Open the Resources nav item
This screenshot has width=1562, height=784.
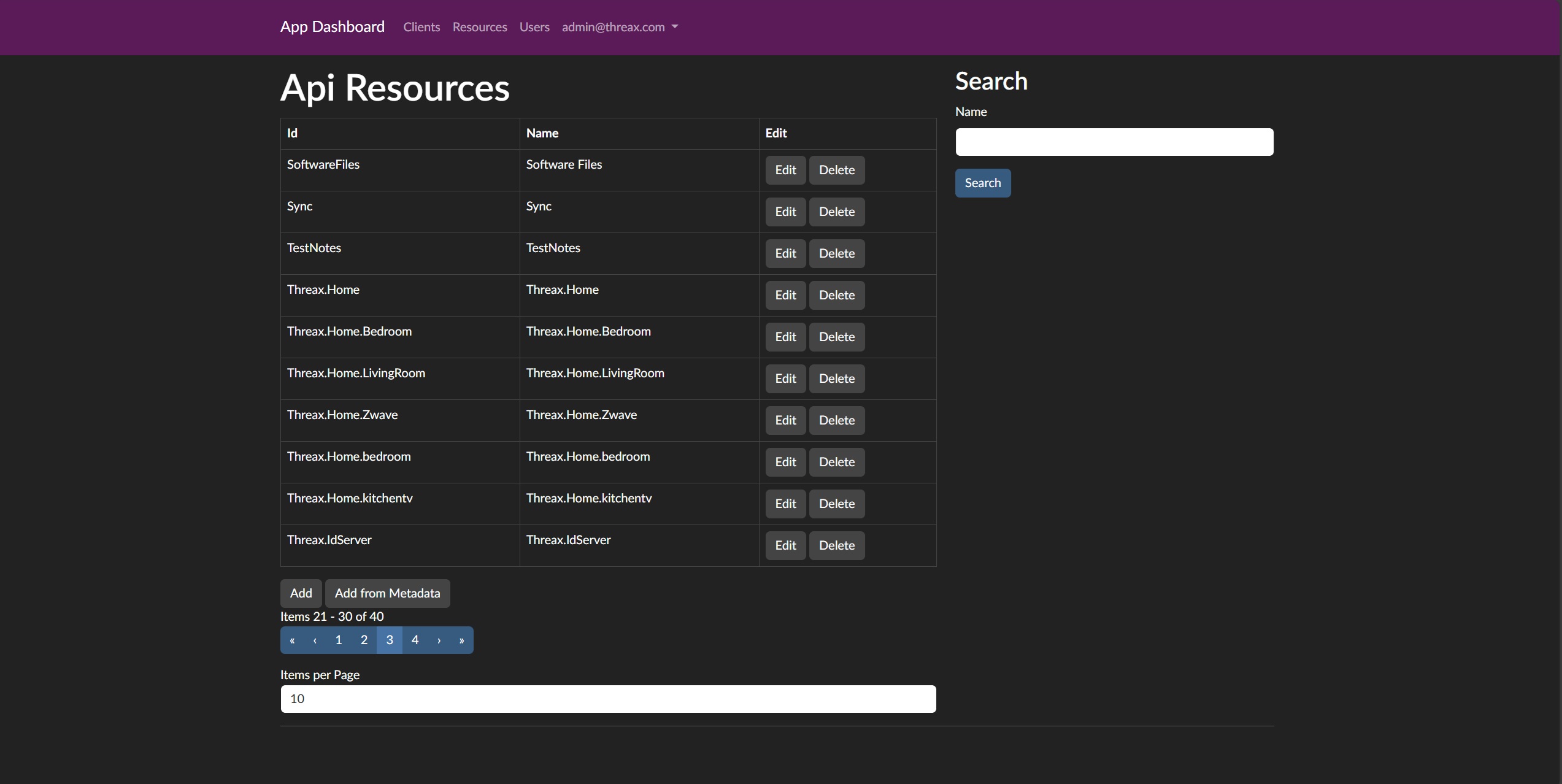(x=480, y=27)
